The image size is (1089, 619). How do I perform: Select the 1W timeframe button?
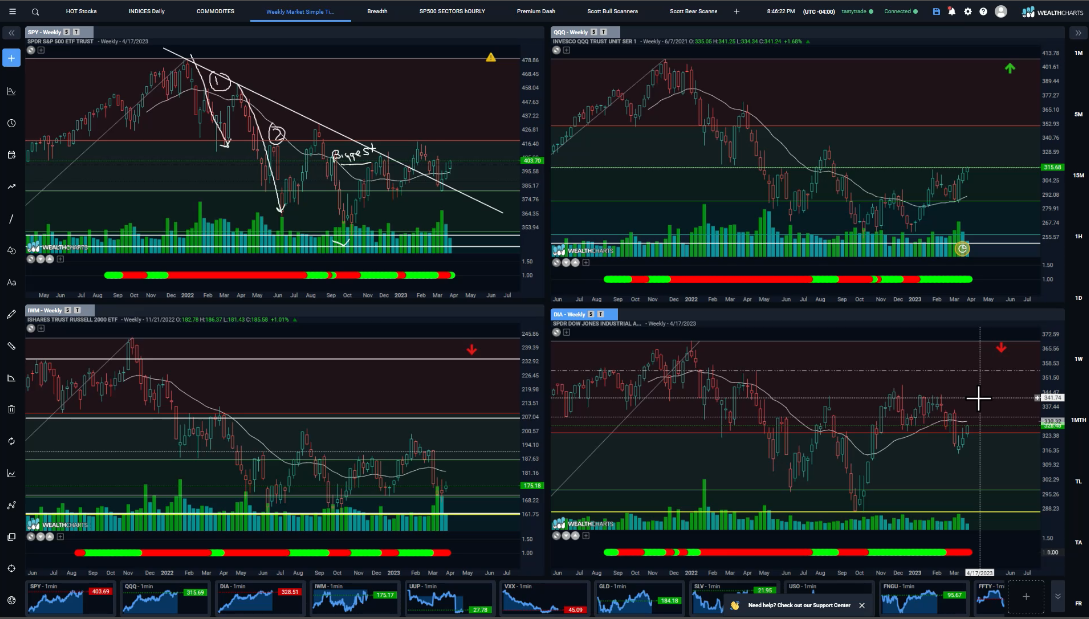click(1079, 358)
